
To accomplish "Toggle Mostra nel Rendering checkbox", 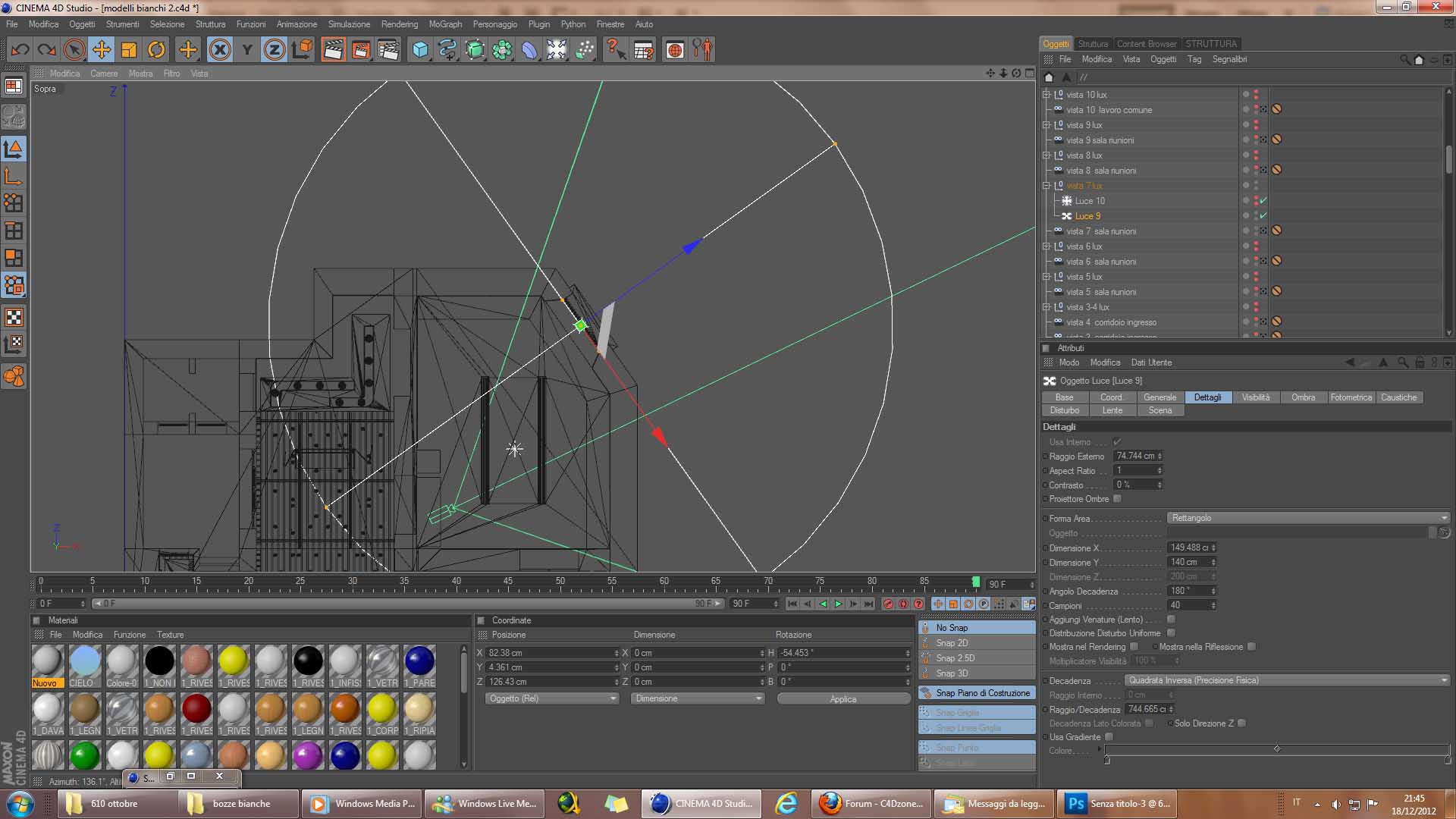I will point(1134,647).
